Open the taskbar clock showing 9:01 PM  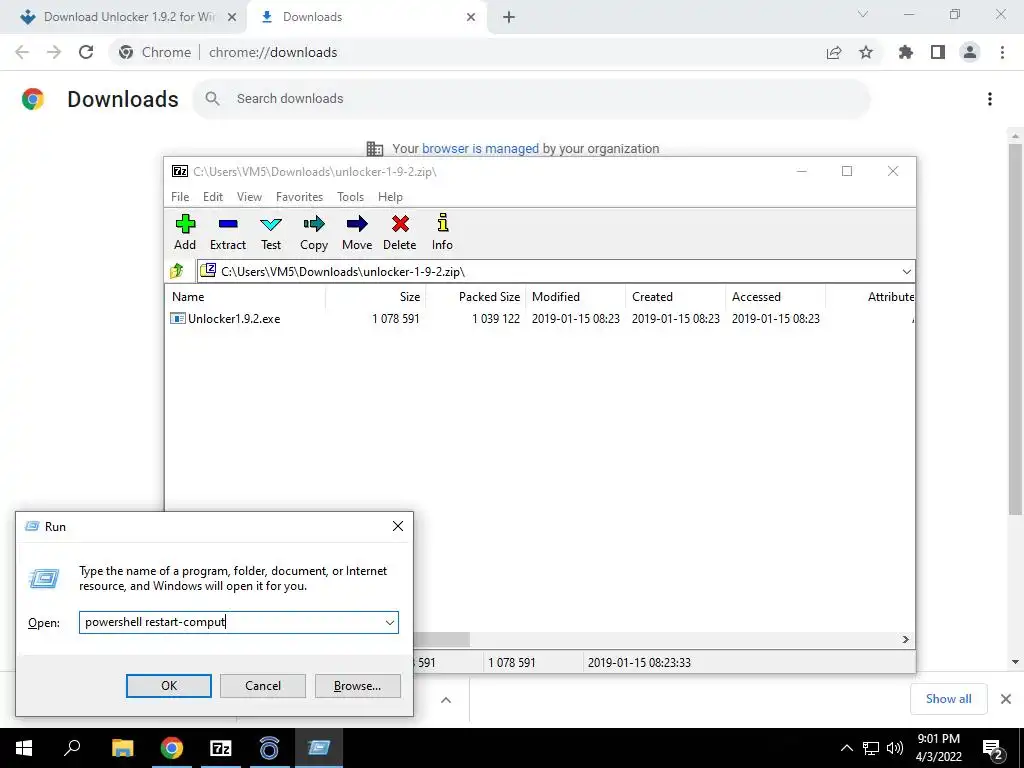pos(938,748)
